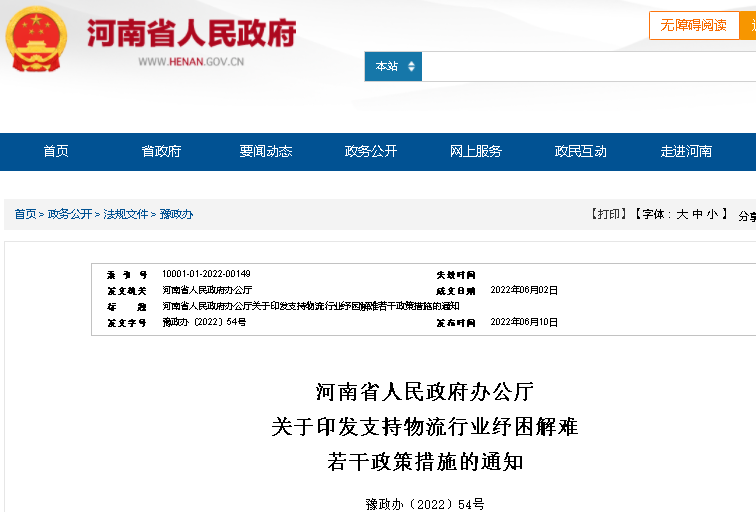Open 走进河南 in the navigation bar
This screenshot has height=512, width=756.
tap(686, 151)
